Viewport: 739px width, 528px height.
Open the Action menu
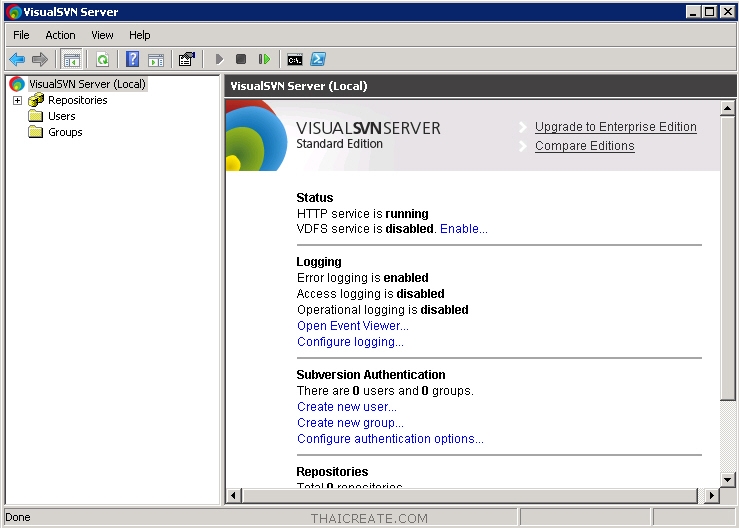(60, 35)
